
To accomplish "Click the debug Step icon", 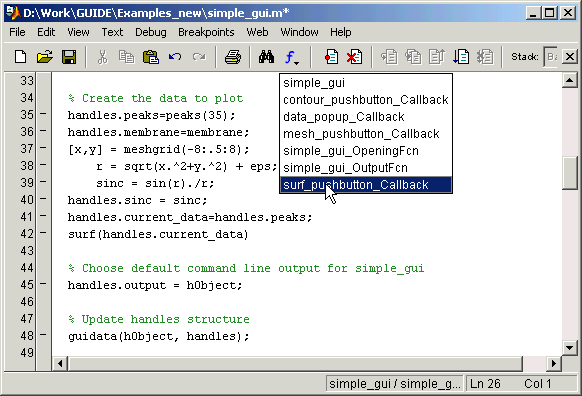I will [389, 57].
